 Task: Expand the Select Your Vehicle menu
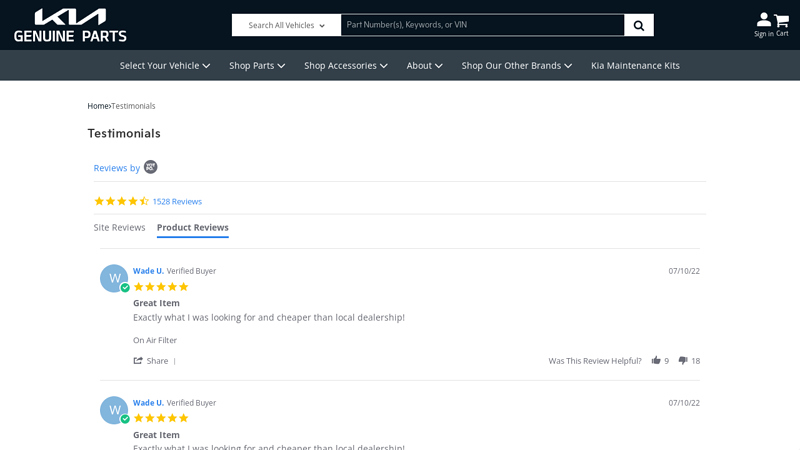pos(165,65)
